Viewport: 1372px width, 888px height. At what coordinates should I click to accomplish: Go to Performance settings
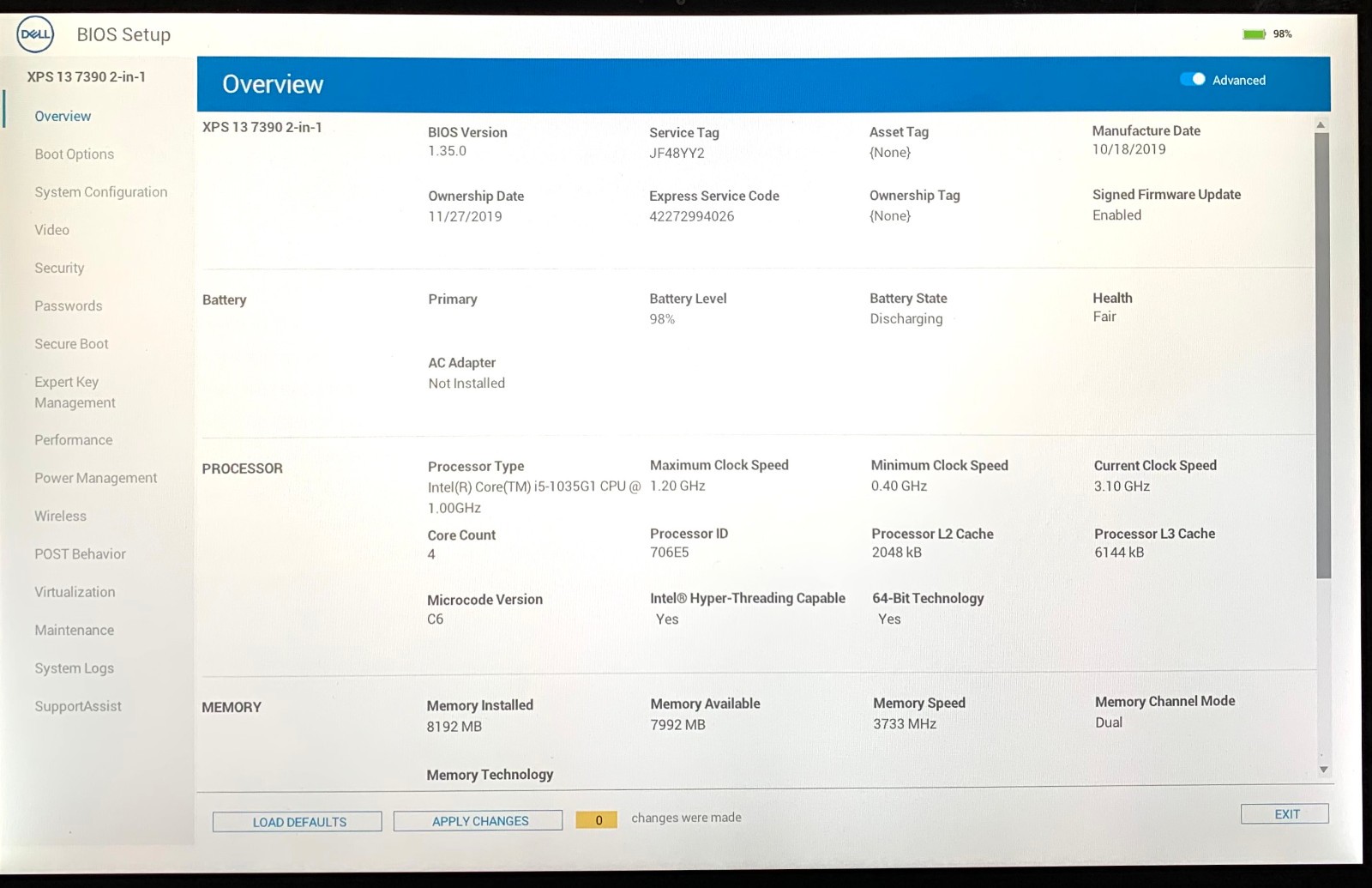(73, 440)
